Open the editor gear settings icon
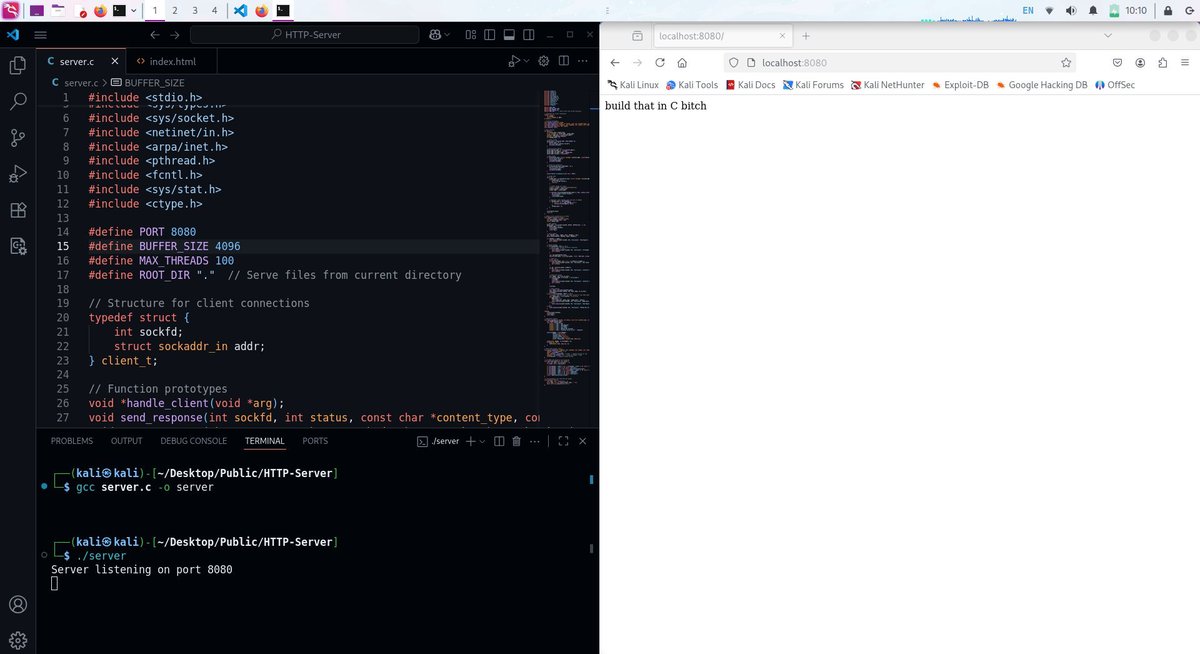Image resolution: width=1200 pixels, height=654 pixels. tap(544, 61)
